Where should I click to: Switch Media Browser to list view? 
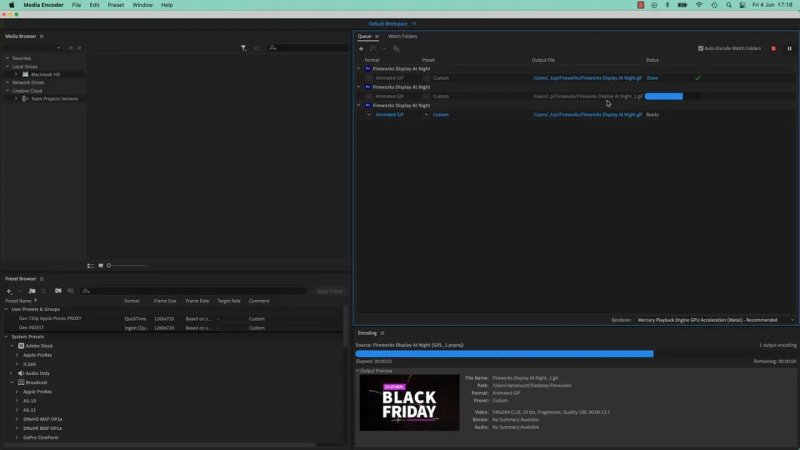90,266
